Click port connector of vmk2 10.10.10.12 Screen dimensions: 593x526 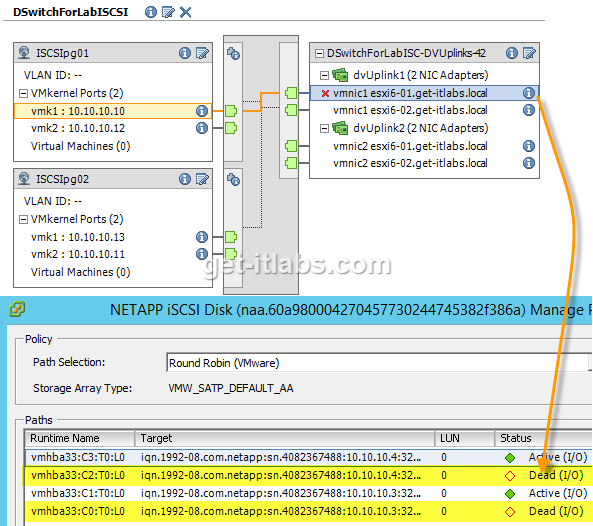pyautogui.click(x=231, y=128)
